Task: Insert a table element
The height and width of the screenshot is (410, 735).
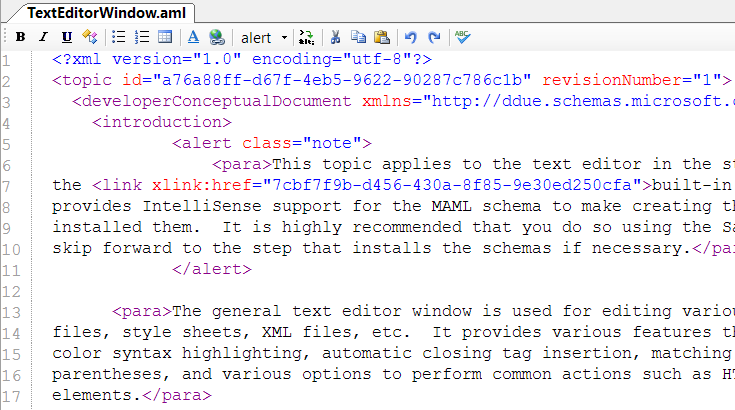Action: [x=165, y=37]
